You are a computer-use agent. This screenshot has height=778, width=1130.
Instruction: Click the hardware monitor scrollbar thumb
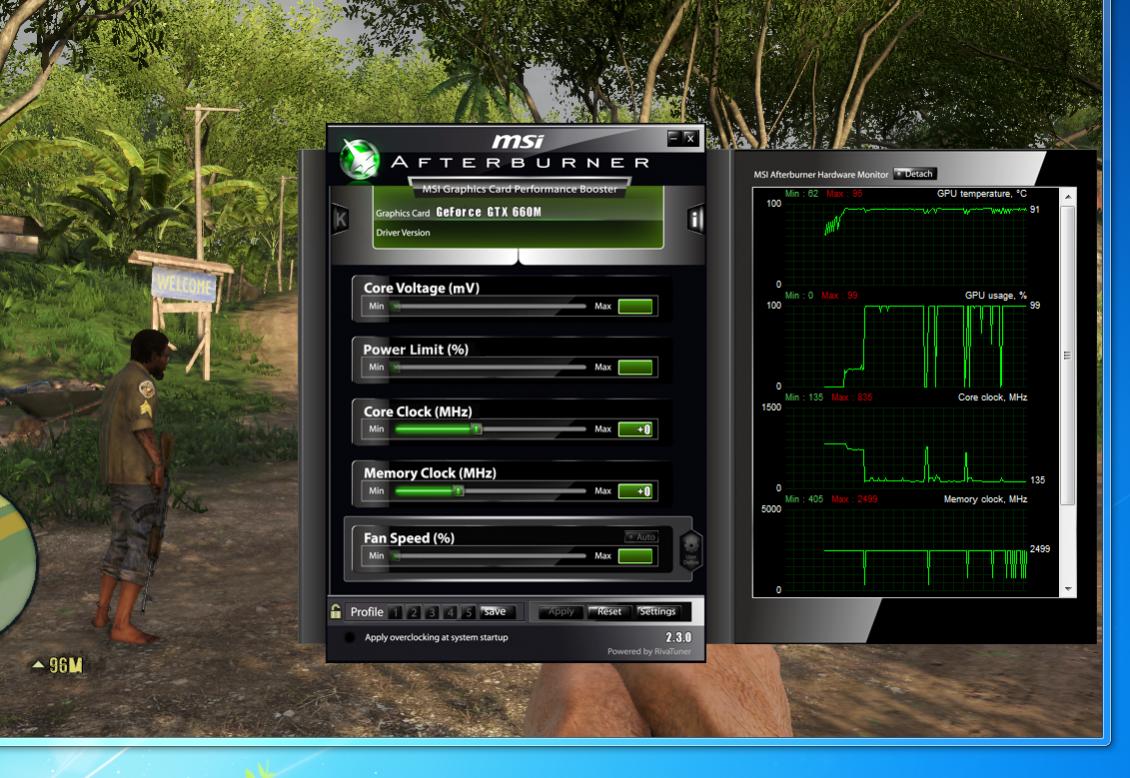[1068, 355]
